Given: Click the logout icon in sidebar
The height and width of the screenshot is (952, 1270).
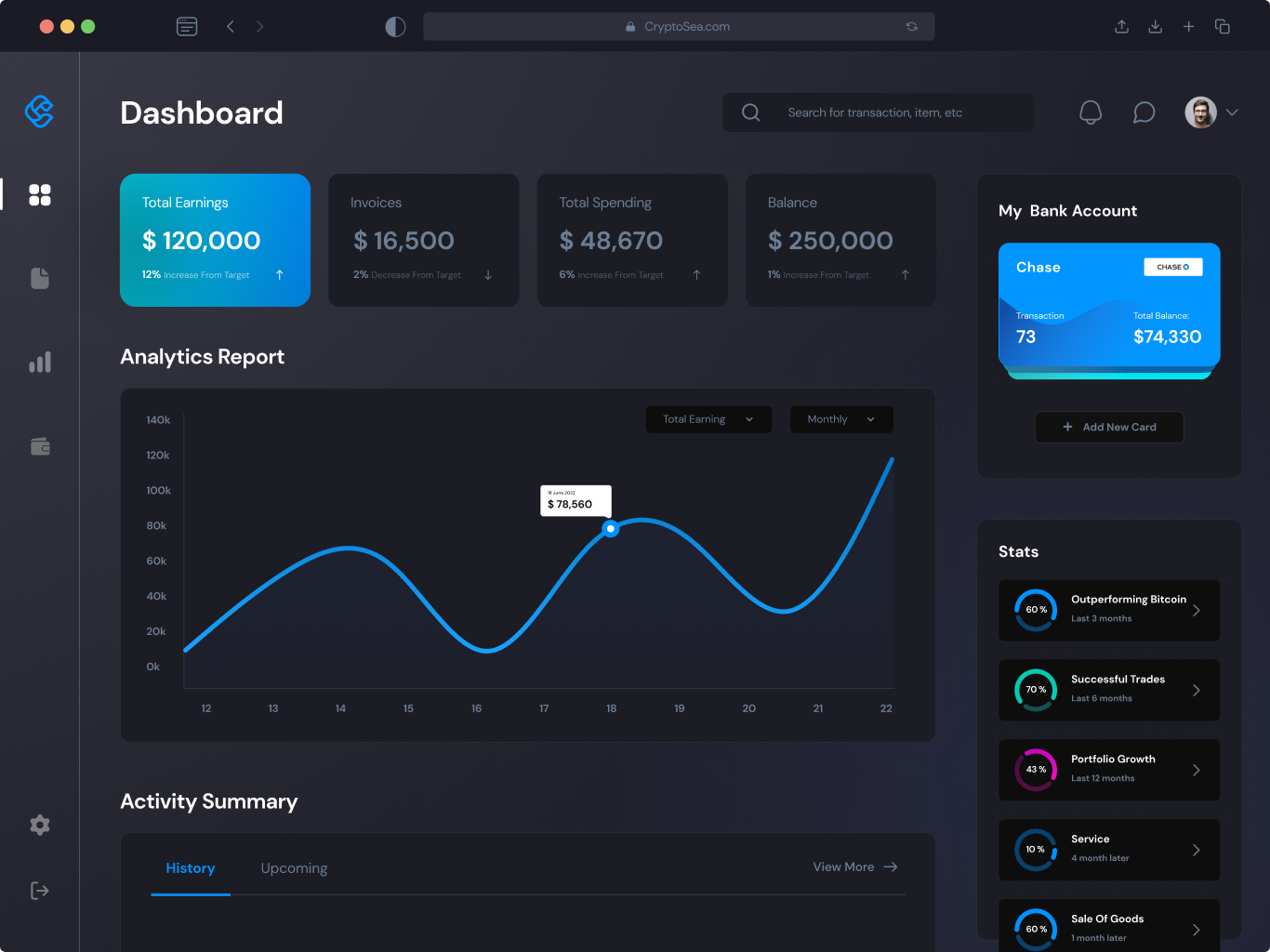Looking at the screenshot, I should (x=40, y=891).
